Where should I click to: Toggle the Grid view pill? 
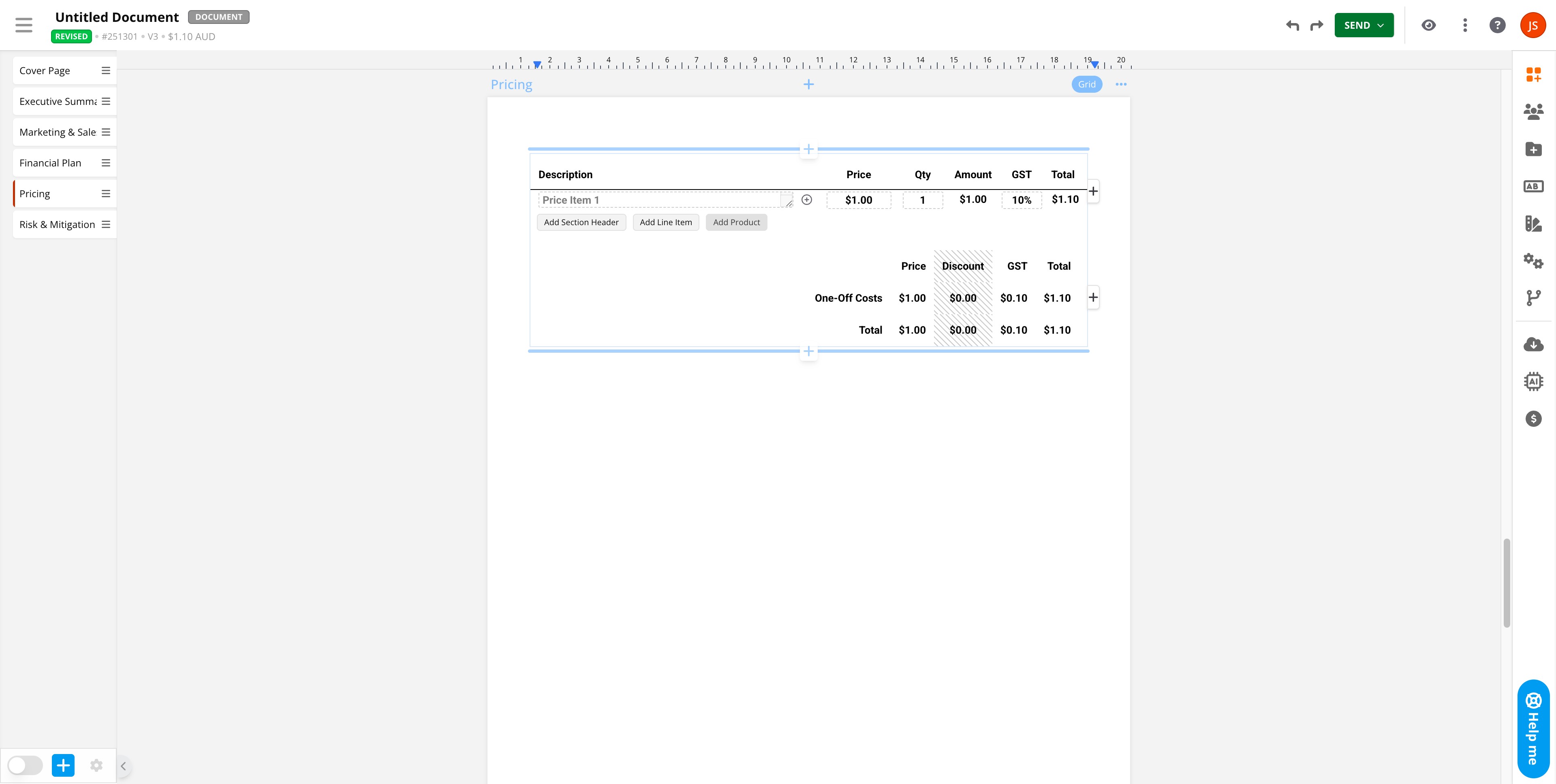[x=1086, y=85]
